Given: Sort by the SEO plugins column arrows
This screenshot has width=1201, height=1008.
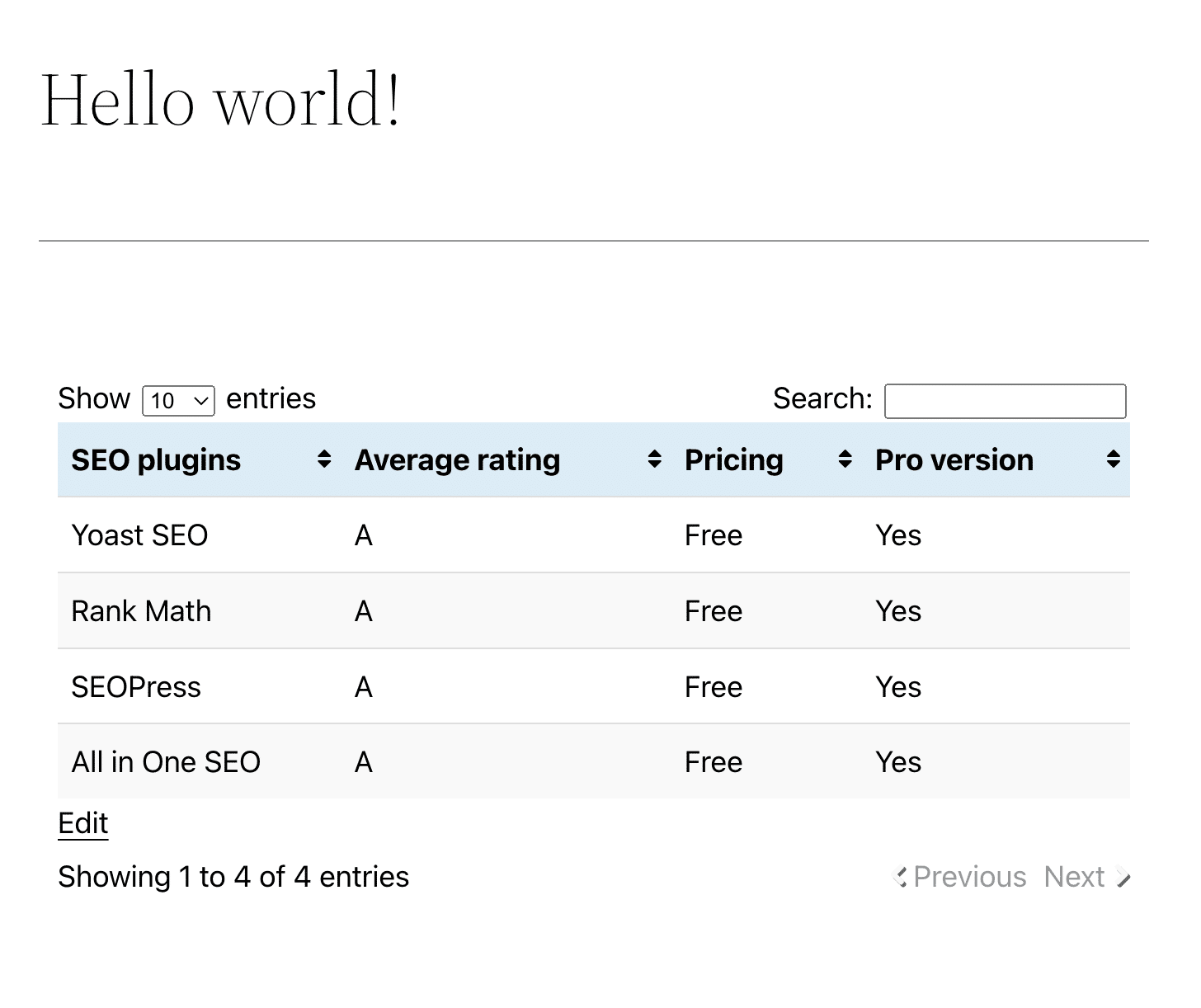Looking at the screenshot, I should 324,459.
